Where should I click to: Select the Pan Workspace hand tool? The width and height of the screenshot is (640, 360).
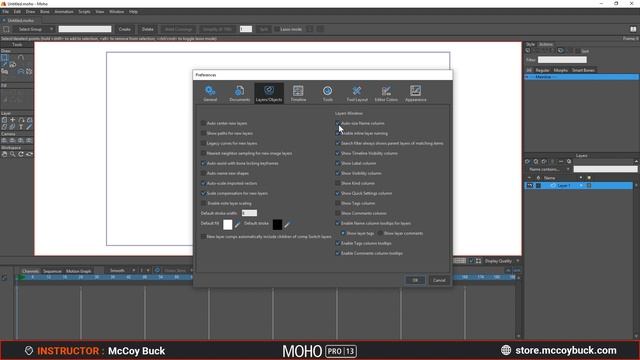pos(4,154)
